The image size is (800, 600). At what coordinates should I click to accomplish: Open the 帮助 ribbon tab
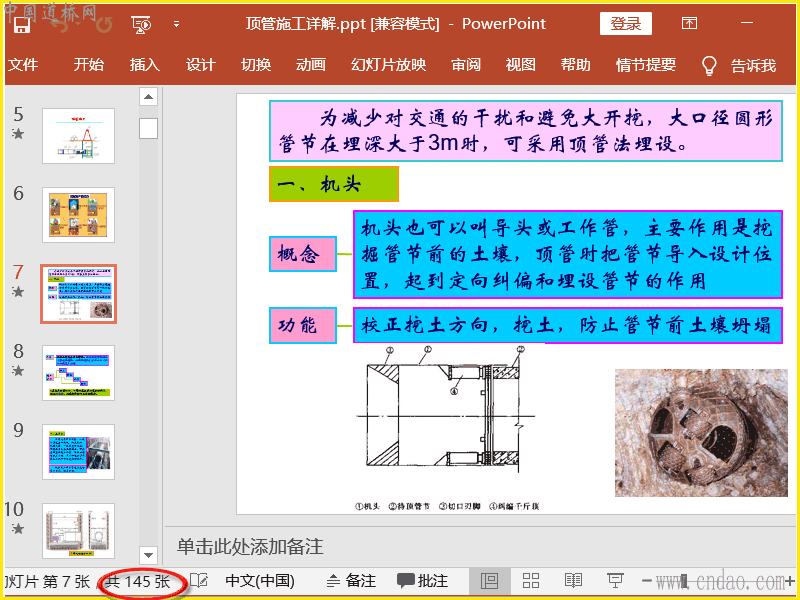576,65
